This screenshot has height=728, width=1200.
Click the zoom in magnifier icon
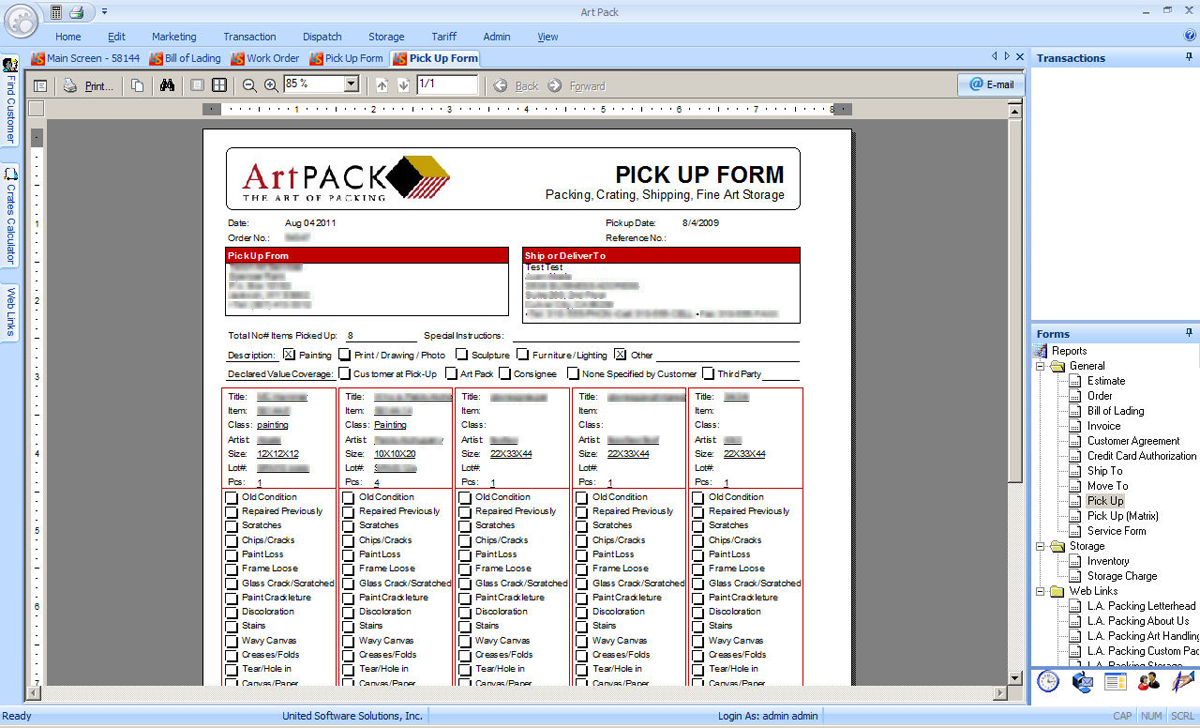point(271,86)
